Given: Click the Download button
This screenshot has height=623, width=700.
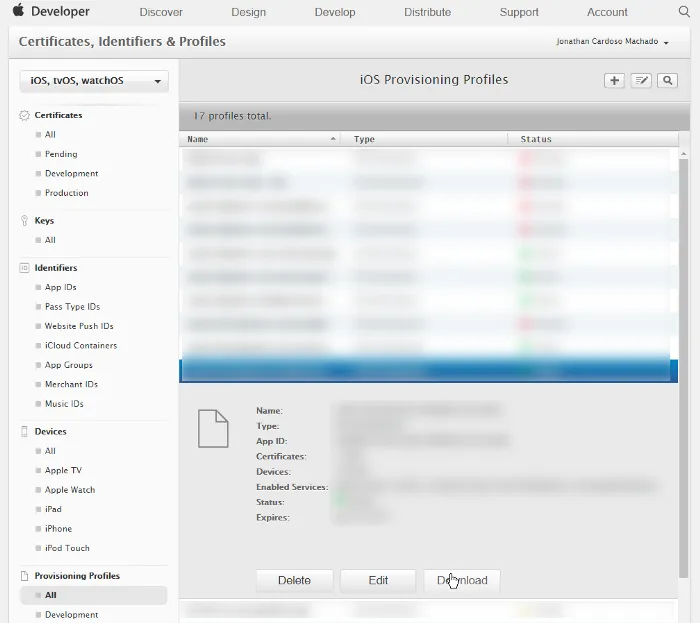Looking at the screenshot, I should coord(462,580).
